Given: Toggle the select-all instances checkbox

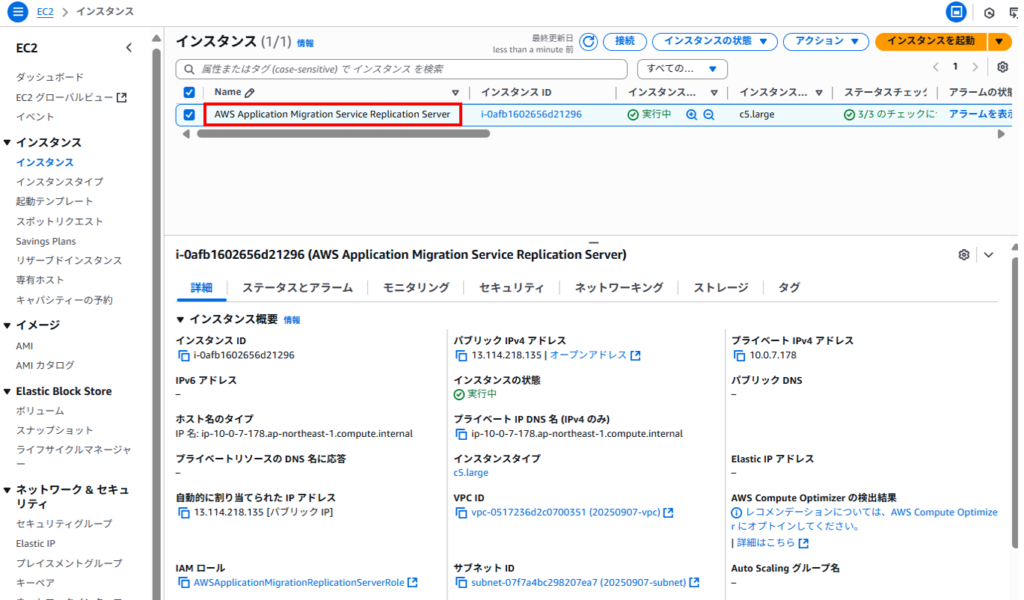Looking at the screenshot, I should click(x=189, y=92).
